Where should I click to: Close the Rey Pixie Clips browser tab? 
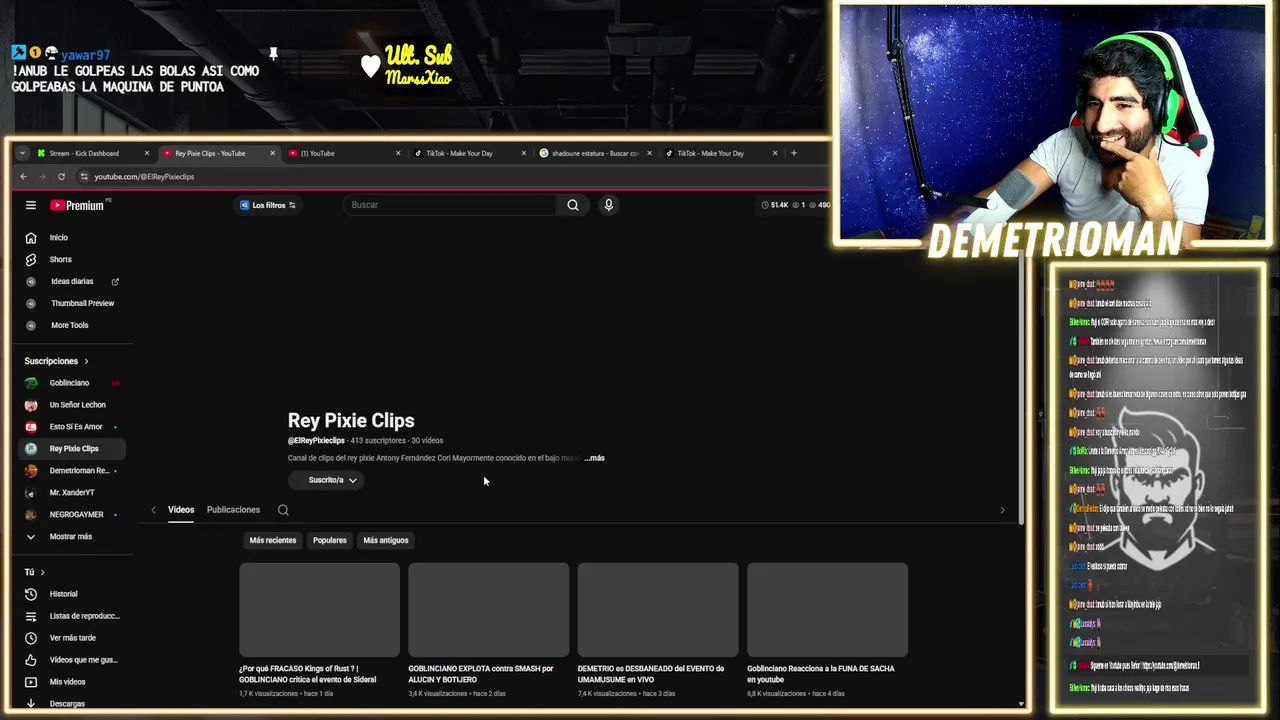[x=272, y=153]
